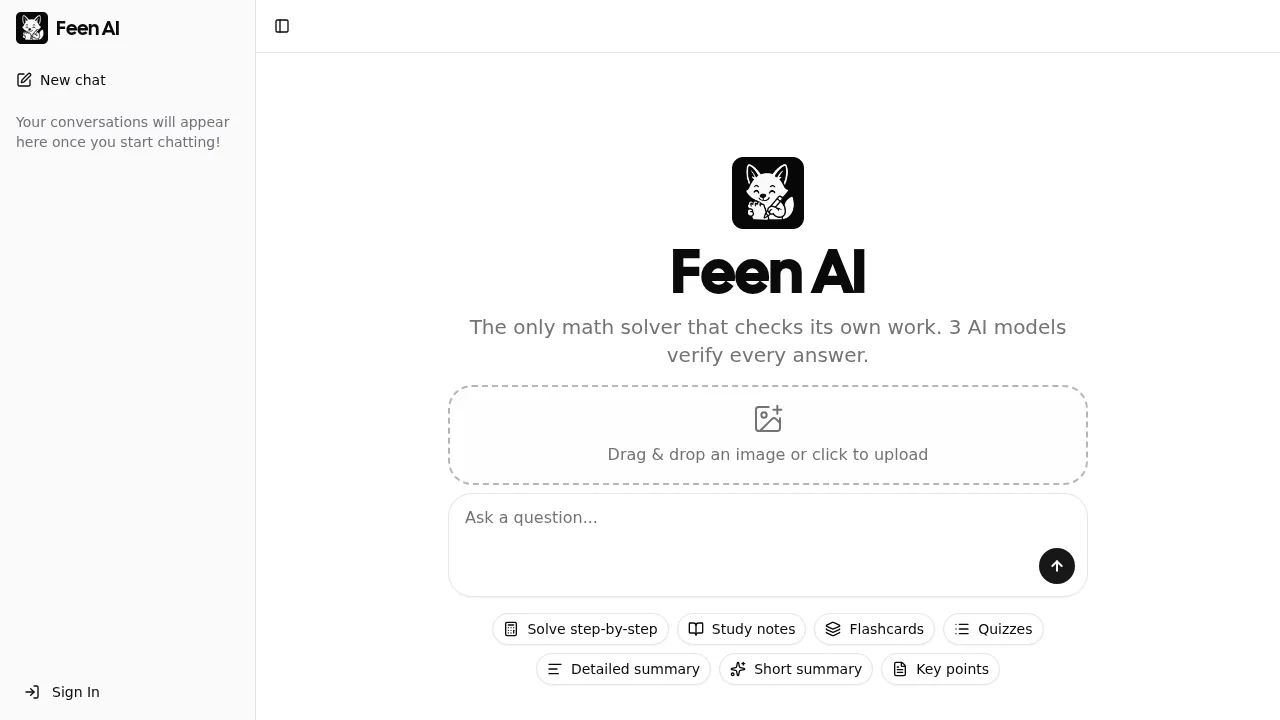This screenshot has height=720, width=1280.
Task: Toggle the sidebar panel icon
Action: [281, 26]
